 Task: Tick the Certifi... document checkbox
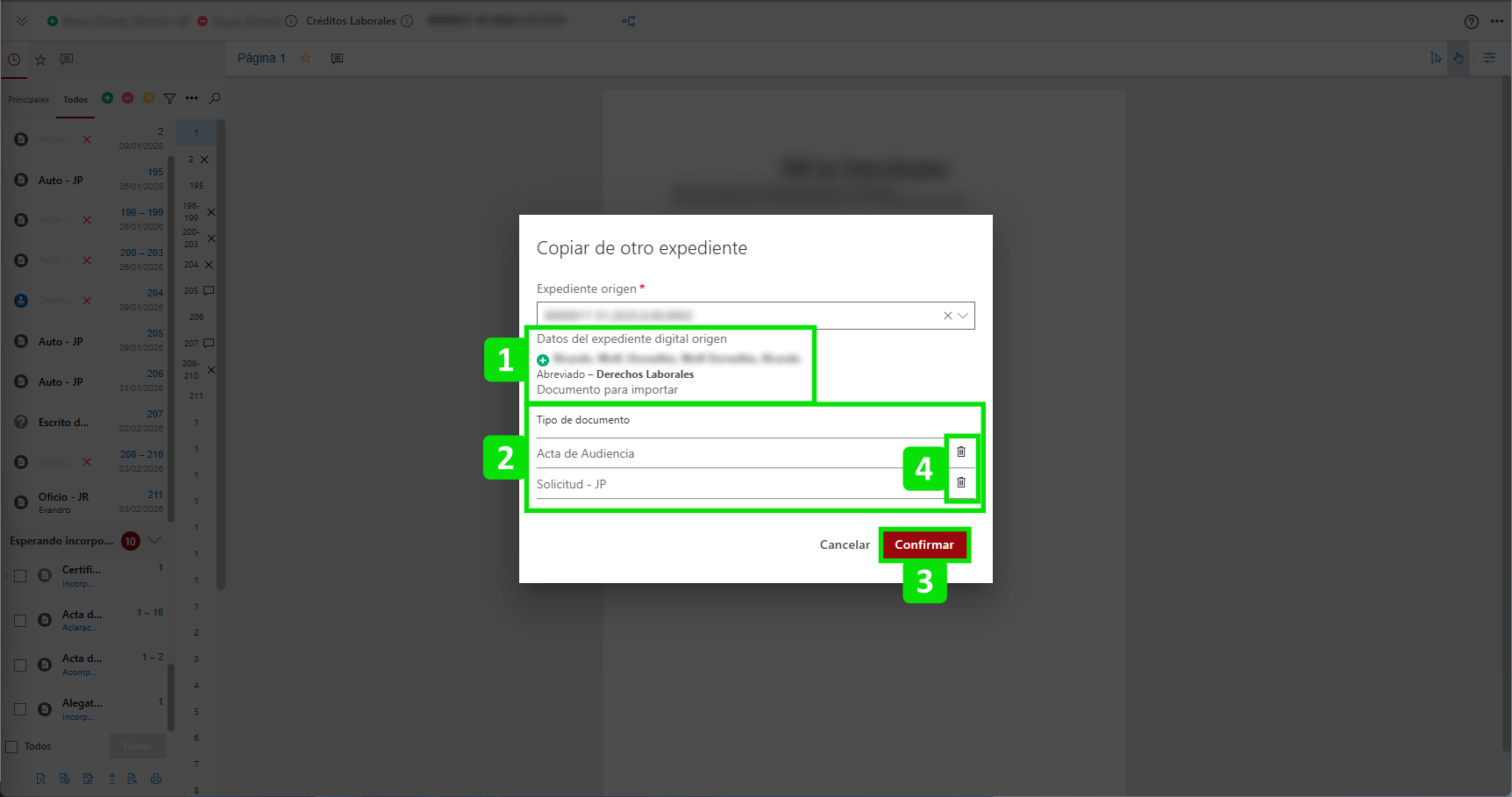point(20,576)
